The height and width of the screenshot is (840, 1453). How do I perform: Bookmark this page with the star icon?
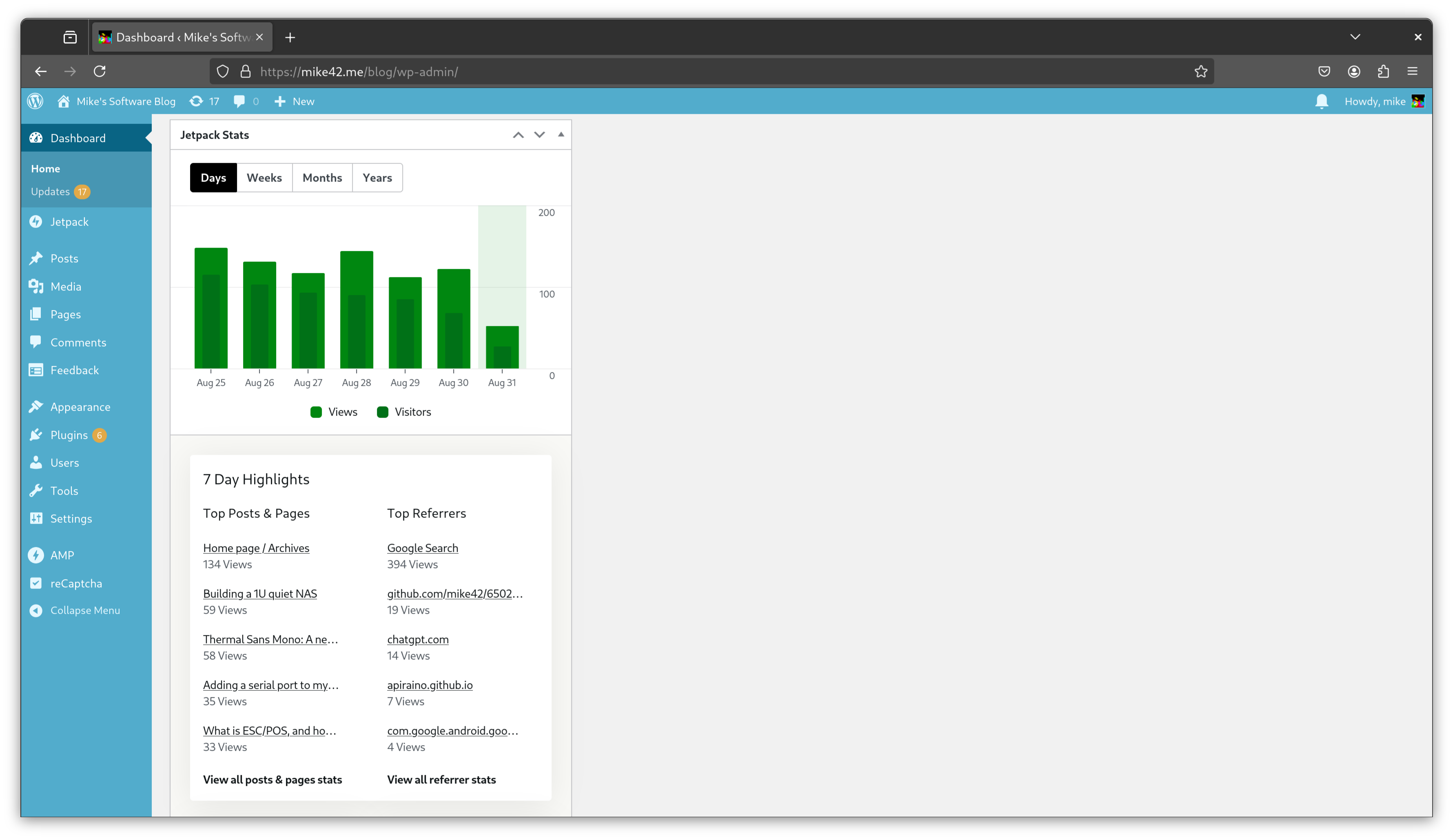(x=1200, y=71)
